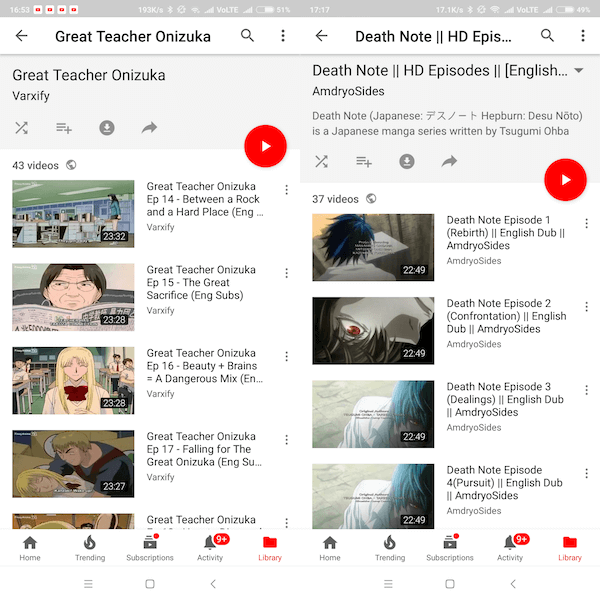Open overflow menu on Great Teacher Onizuka header

pos(283,36)
